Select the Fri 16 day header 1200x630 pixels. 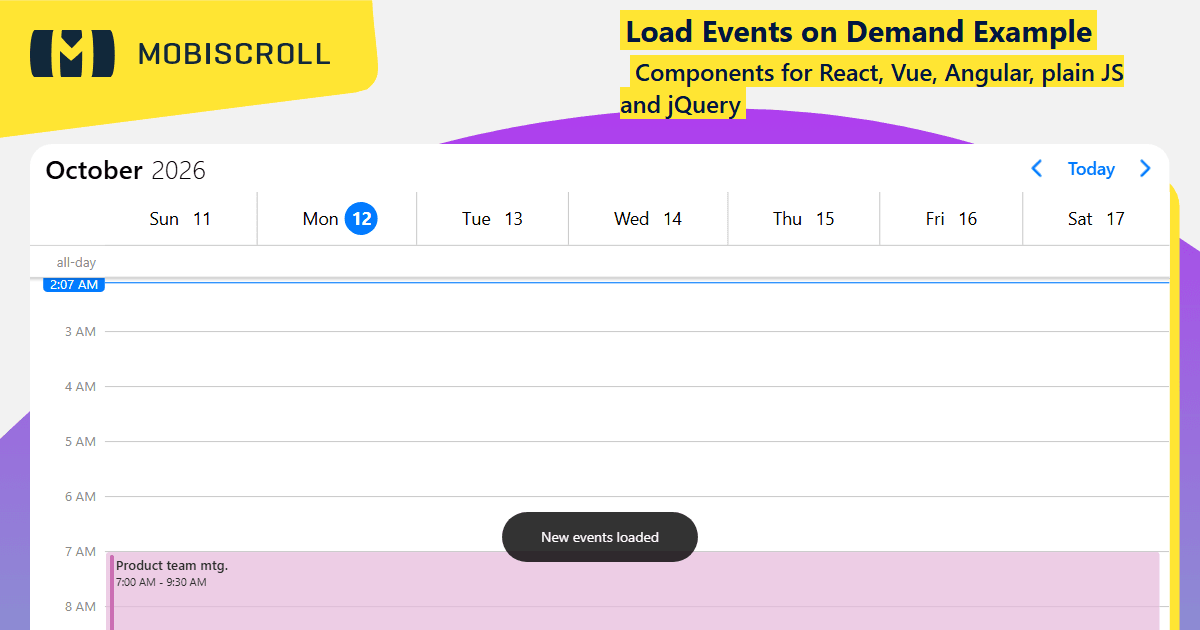tap(951, 219)
